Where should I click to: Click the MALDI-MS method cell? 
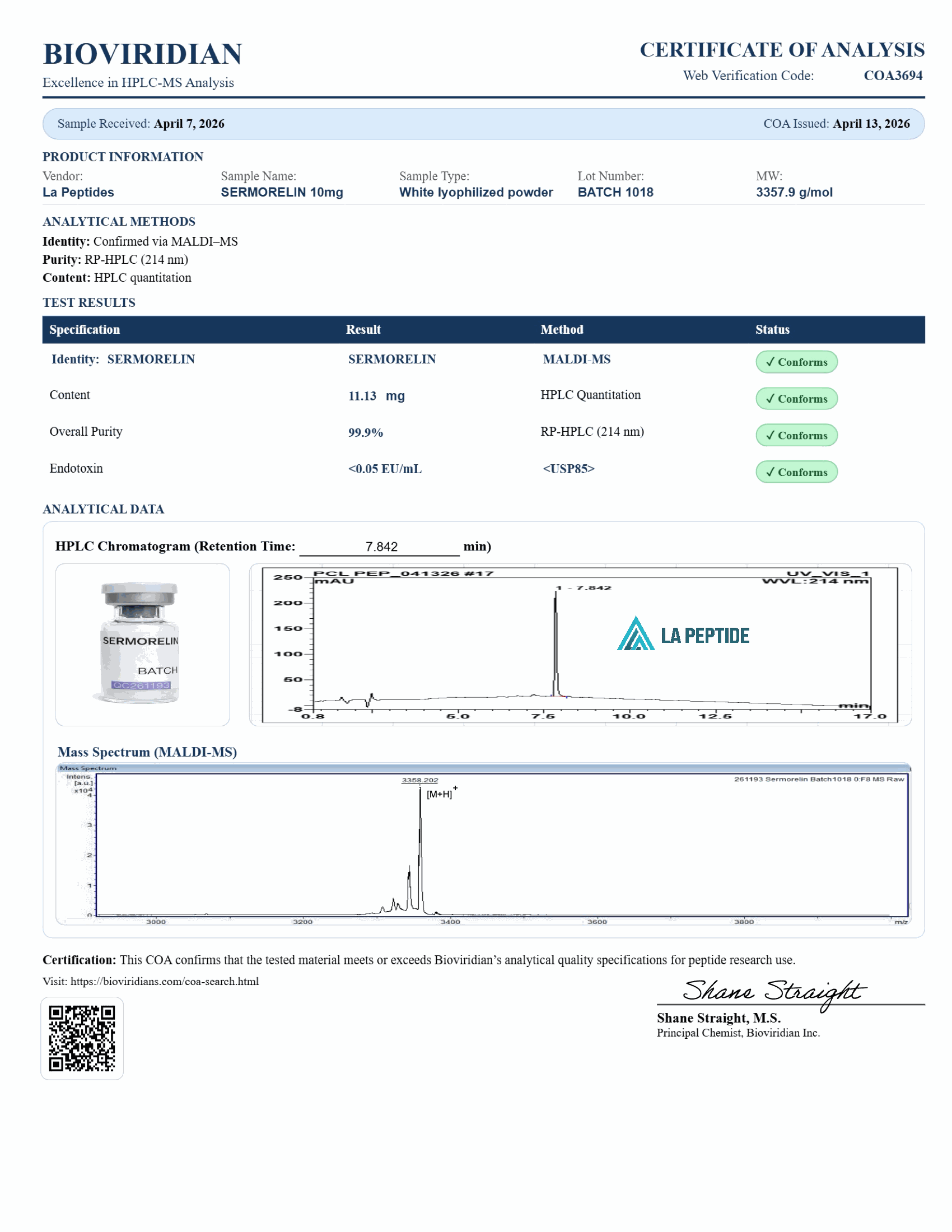point(576,360)
